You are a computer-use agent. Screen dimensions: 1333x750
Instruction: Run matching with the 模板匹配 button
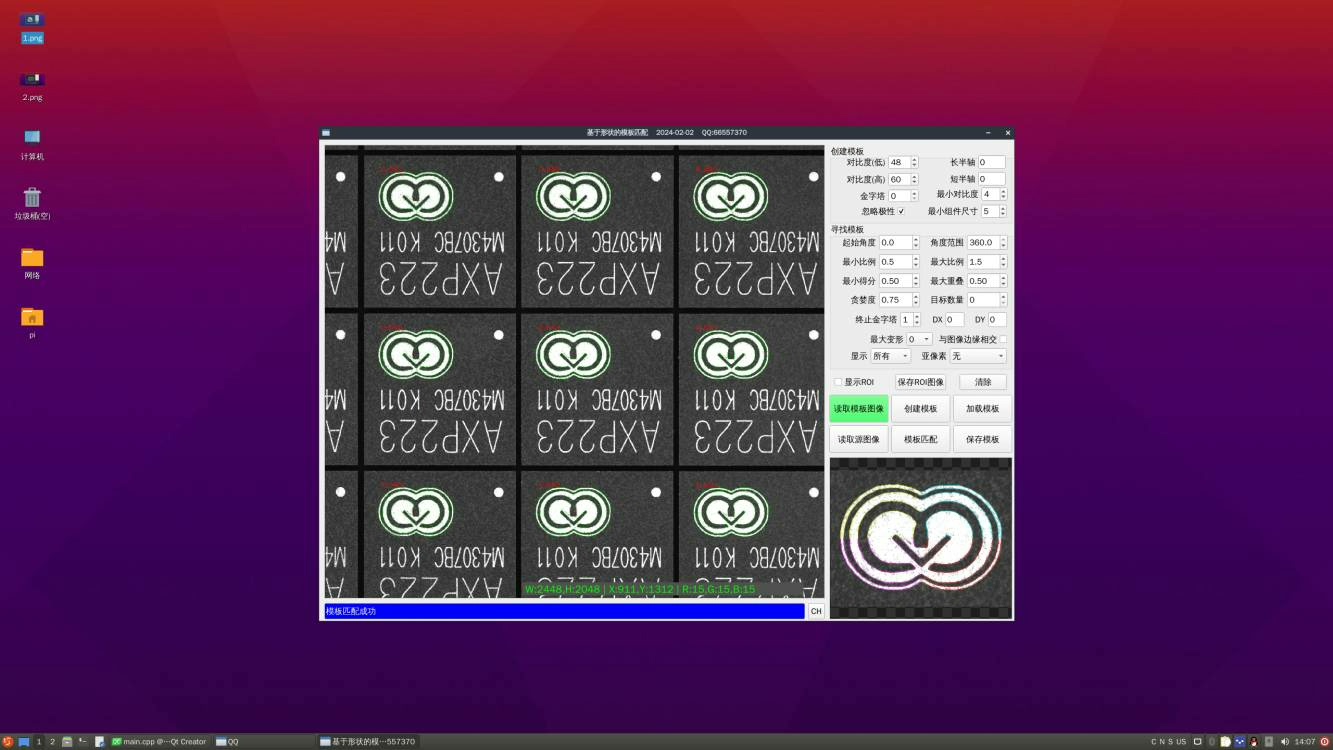[x=921, y=439]
